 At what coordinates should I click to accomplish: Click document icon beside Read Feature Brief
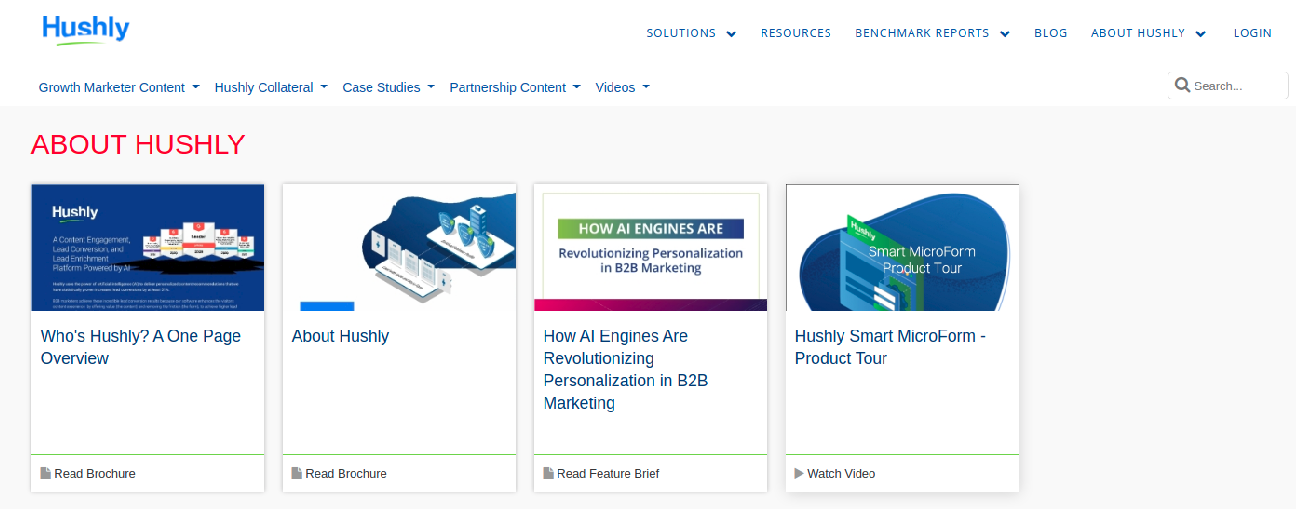[x=548, y=473]
